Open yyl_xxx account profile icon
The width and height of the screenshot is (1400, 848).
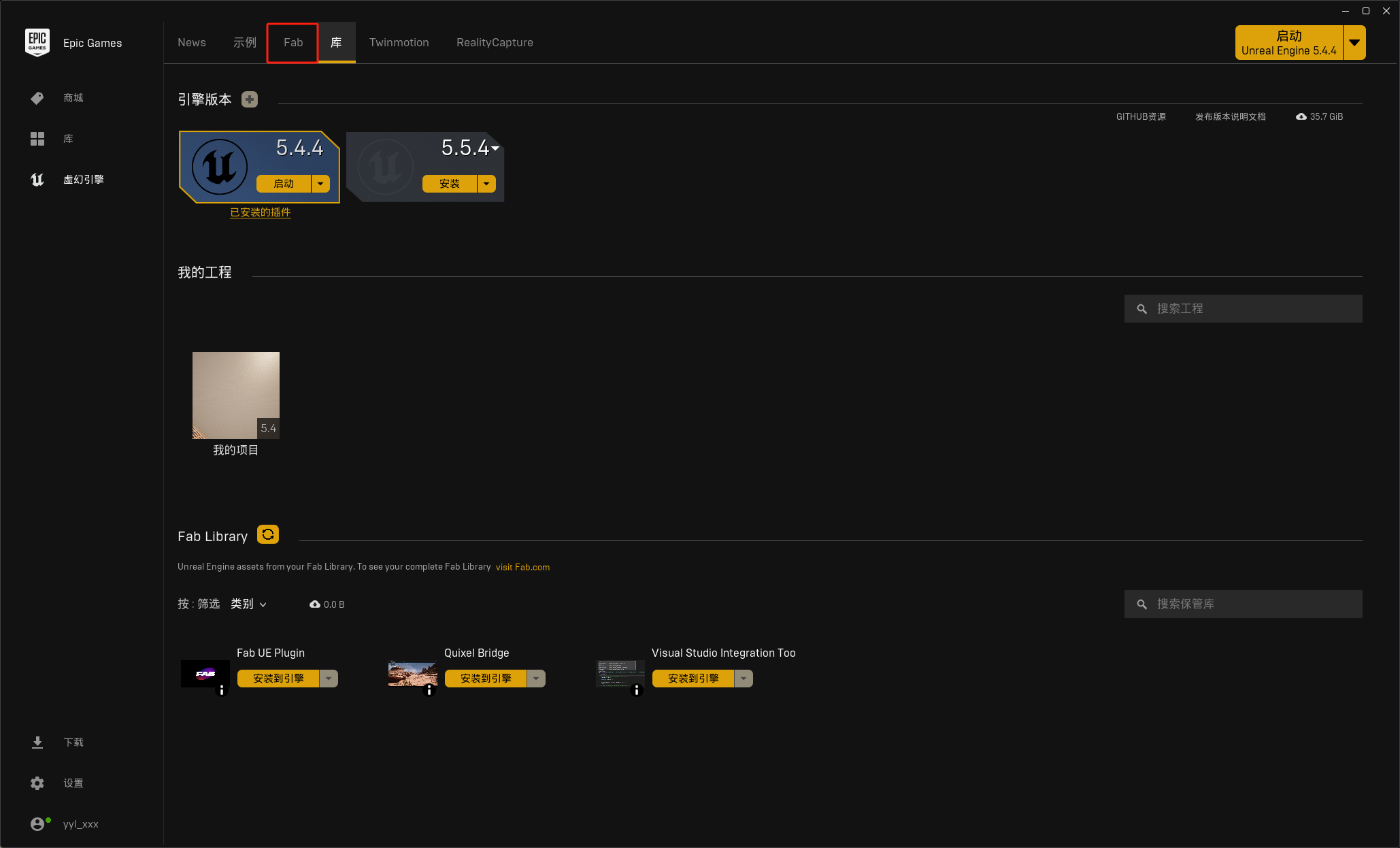pos(38,824)
